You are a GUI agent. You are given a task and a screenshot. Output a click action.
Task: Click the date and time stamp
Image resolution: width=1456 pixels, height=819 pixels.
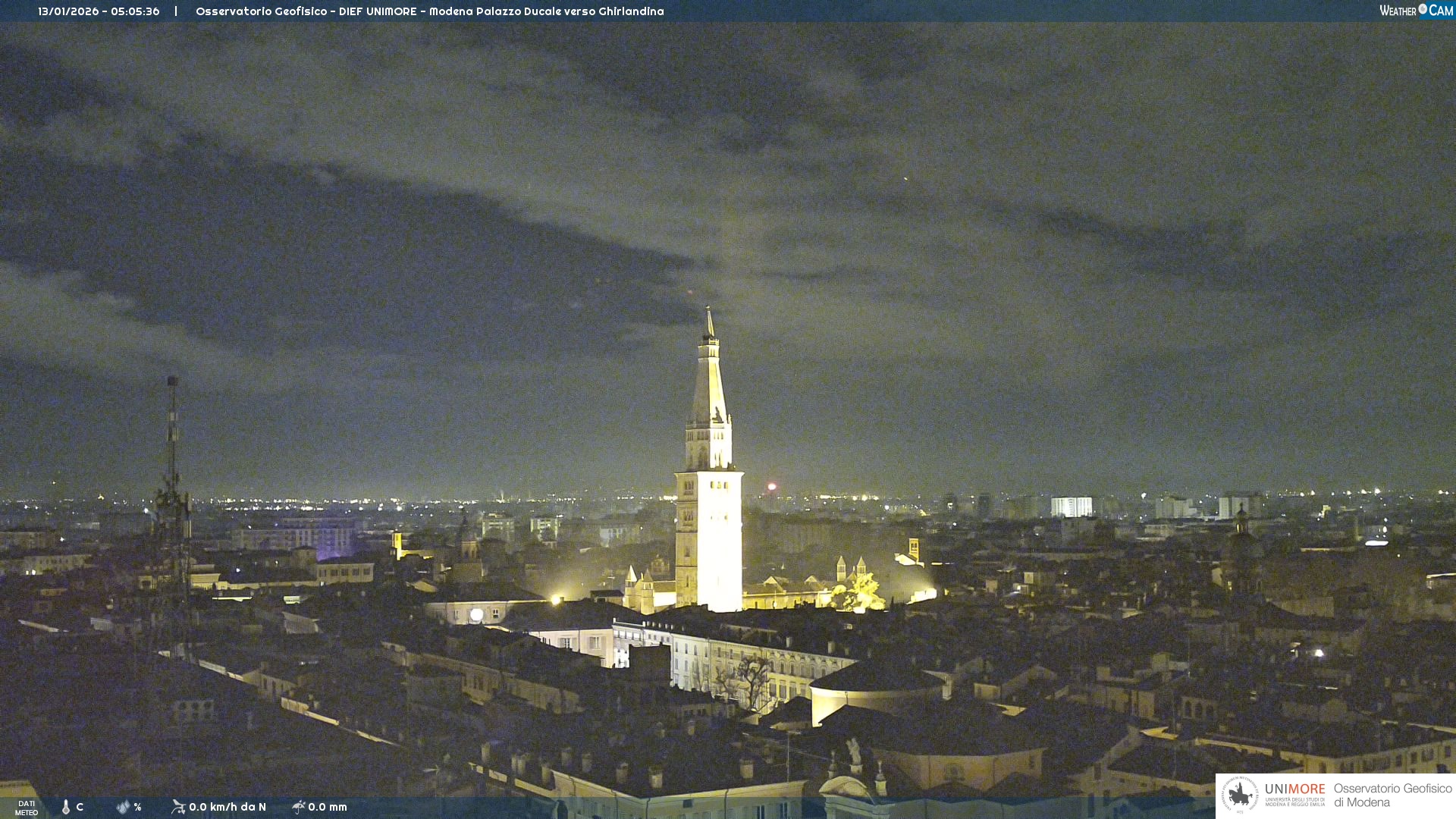point(99,11)
